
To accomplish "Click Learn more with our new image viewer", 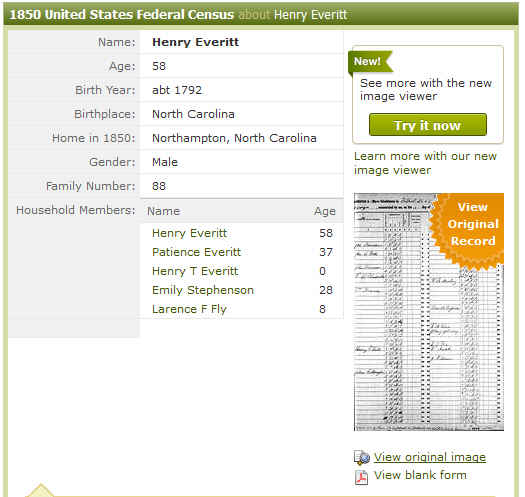I will pos(425,163).
